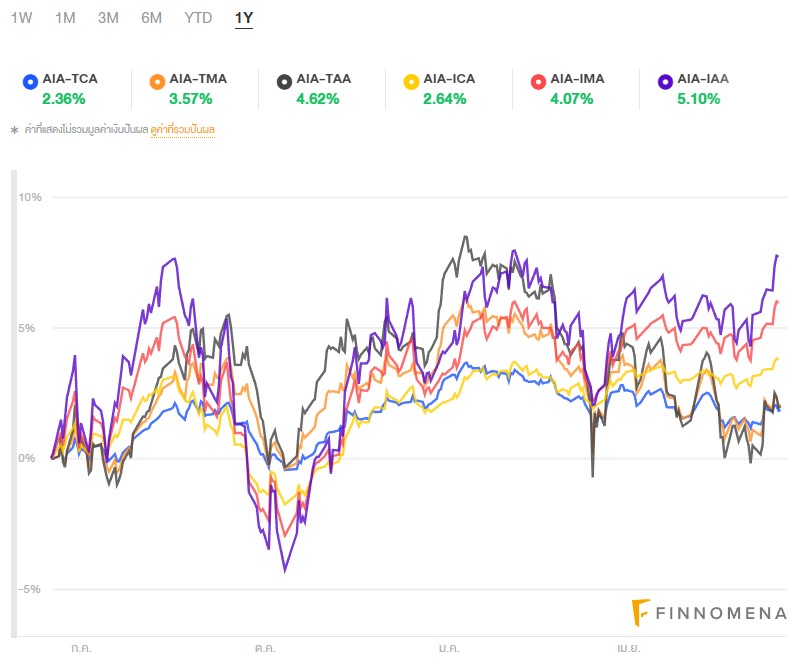Toggle AIA-TCA series label

tap(70, 78)
